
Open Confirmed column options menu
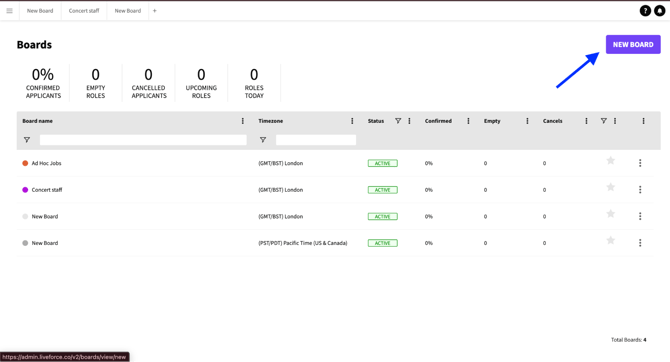(468, 121)
